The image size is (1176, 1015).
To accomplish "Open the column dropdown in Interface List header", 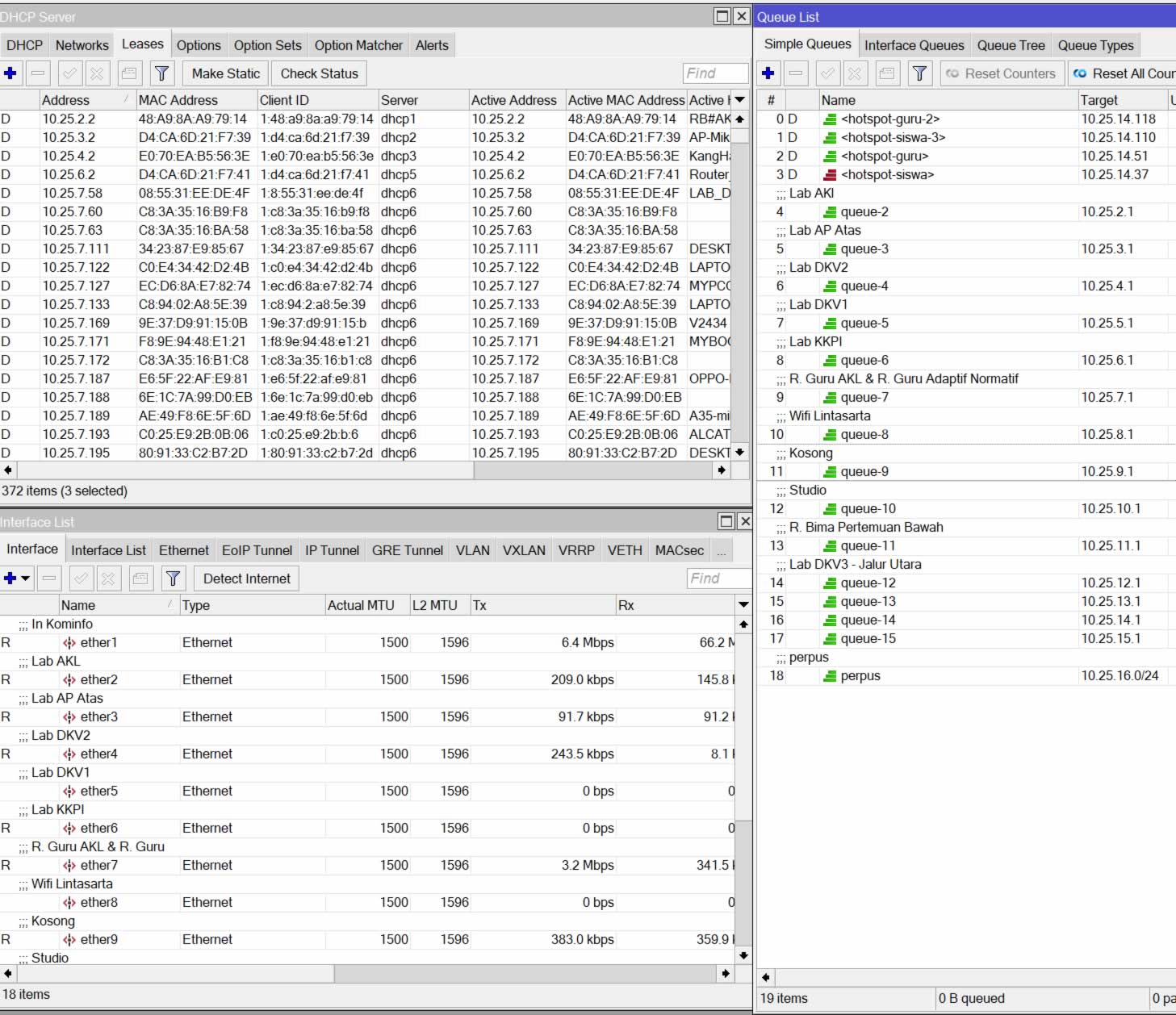I will click(x=743, y=605).
